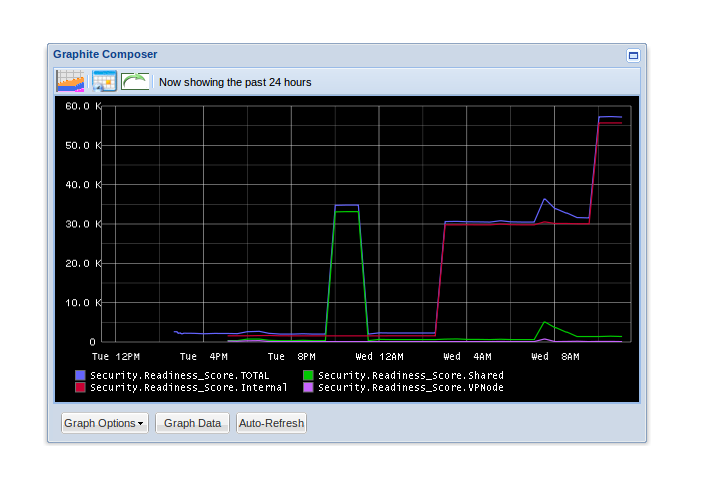Expand the Graph Options dropdown
Screen dimensions: 717x489
[104, 423]
